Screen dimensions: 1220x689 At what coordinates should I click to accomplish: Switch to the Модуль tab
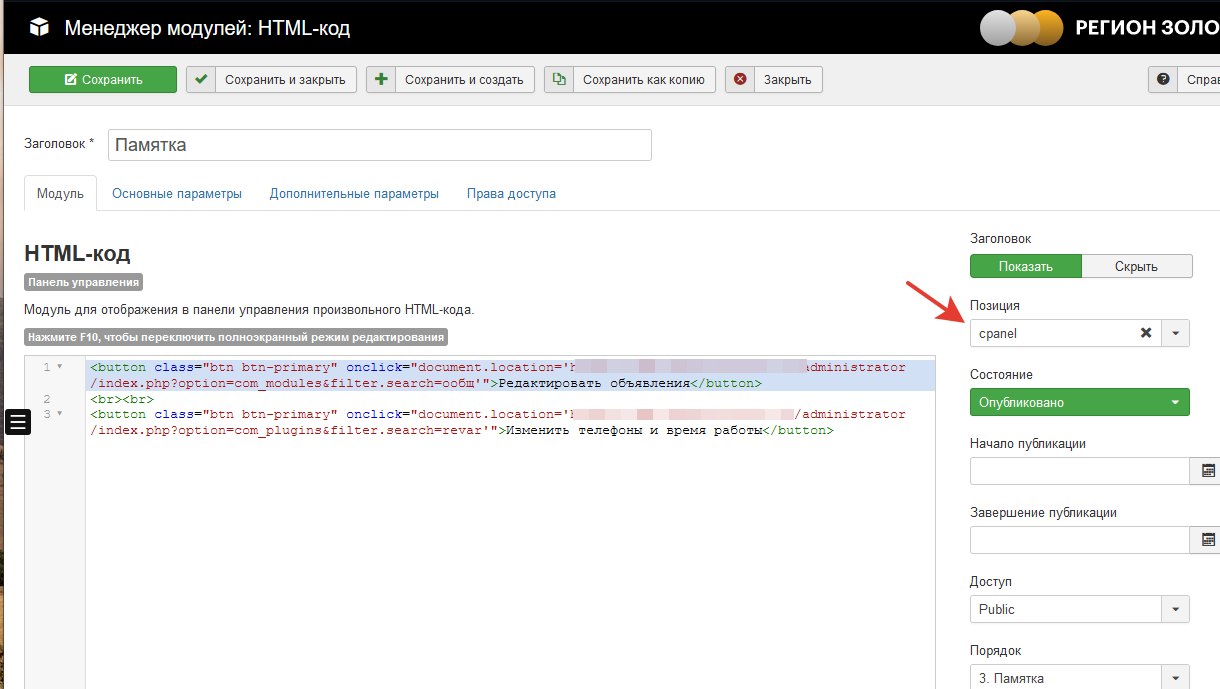pyautogui.click(x=60, y=194)
